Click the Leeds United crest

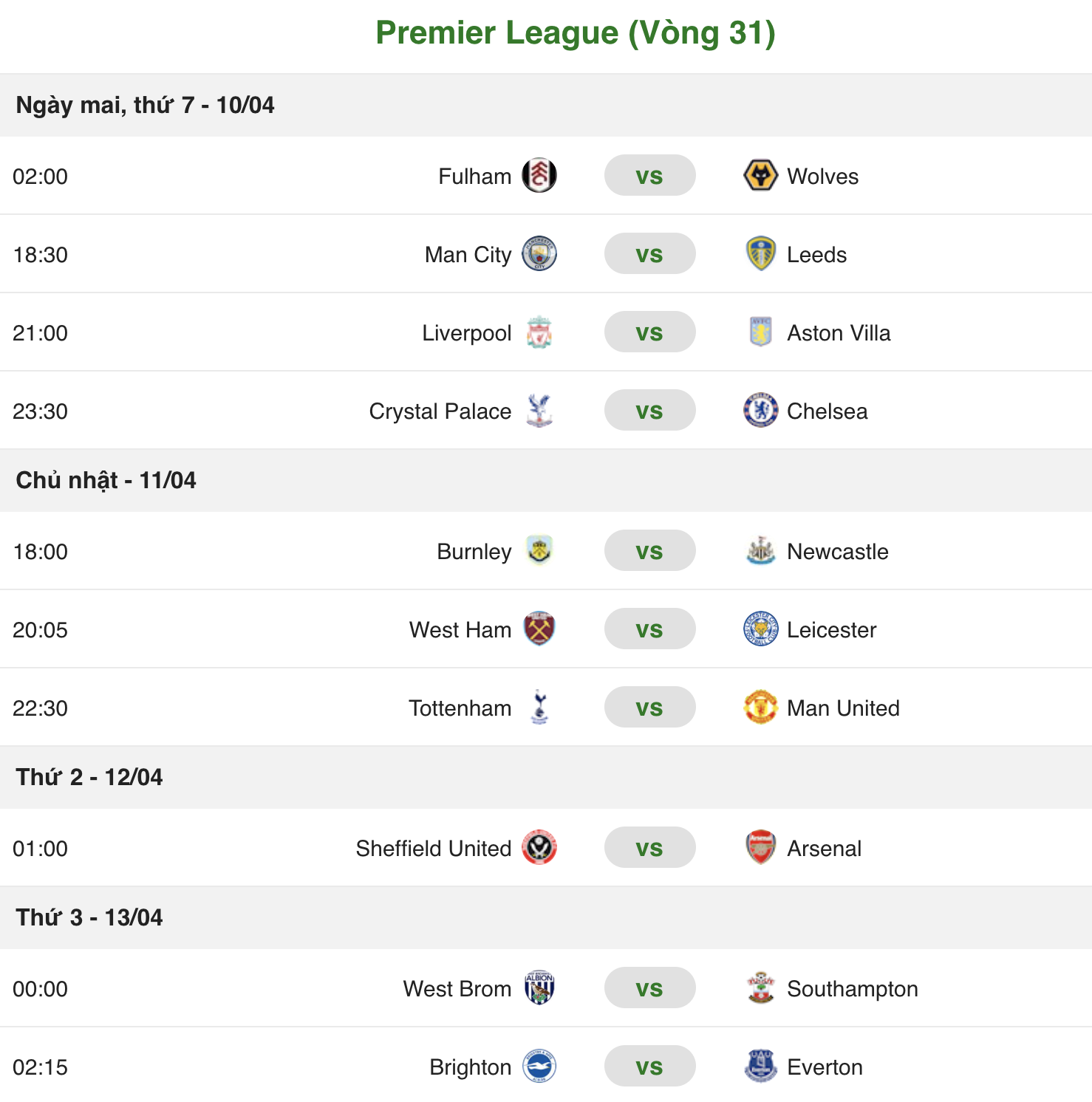[759, 253]
